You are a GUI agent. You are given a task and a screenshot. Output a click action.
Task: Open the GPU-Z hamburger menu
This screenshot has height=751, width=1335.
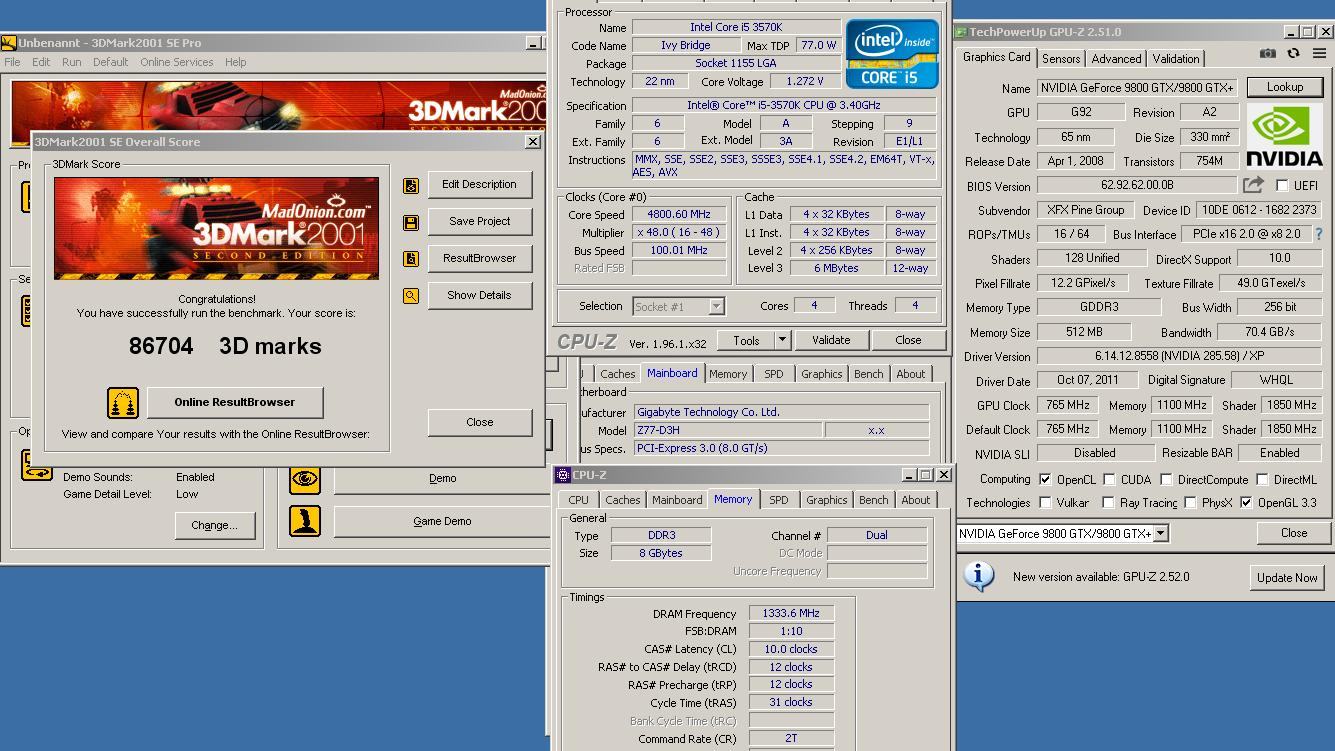click(1318, 54)
